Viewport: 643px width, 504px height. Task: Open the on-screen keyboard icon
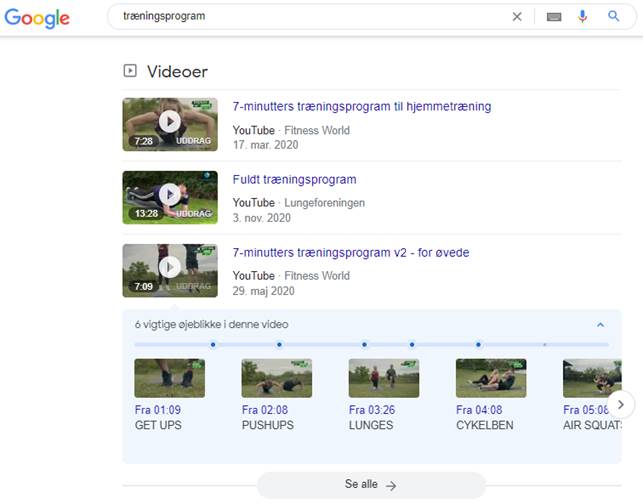[x=554, y=17]
